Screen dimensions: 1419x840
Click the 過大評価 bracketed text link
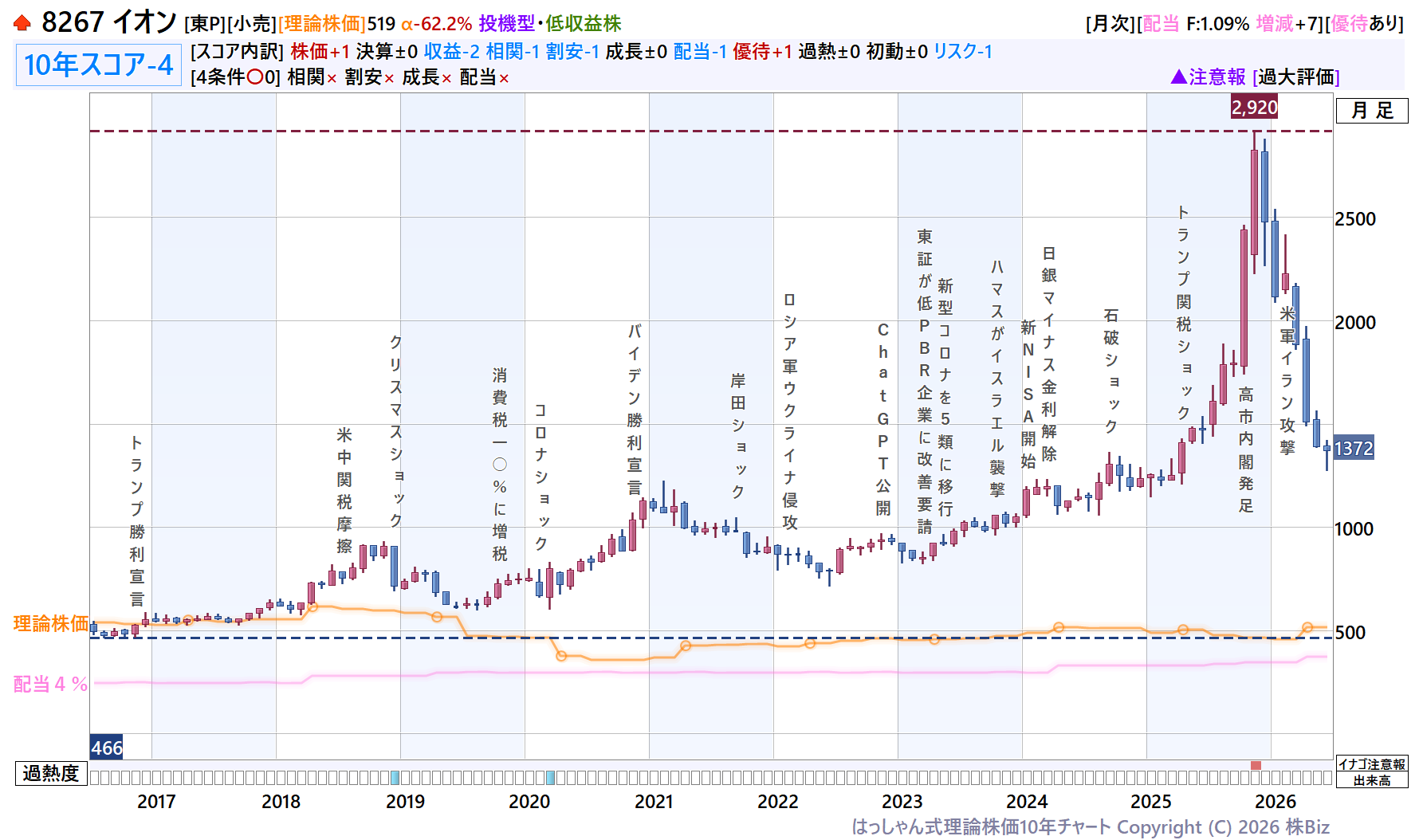point(1296,77)
